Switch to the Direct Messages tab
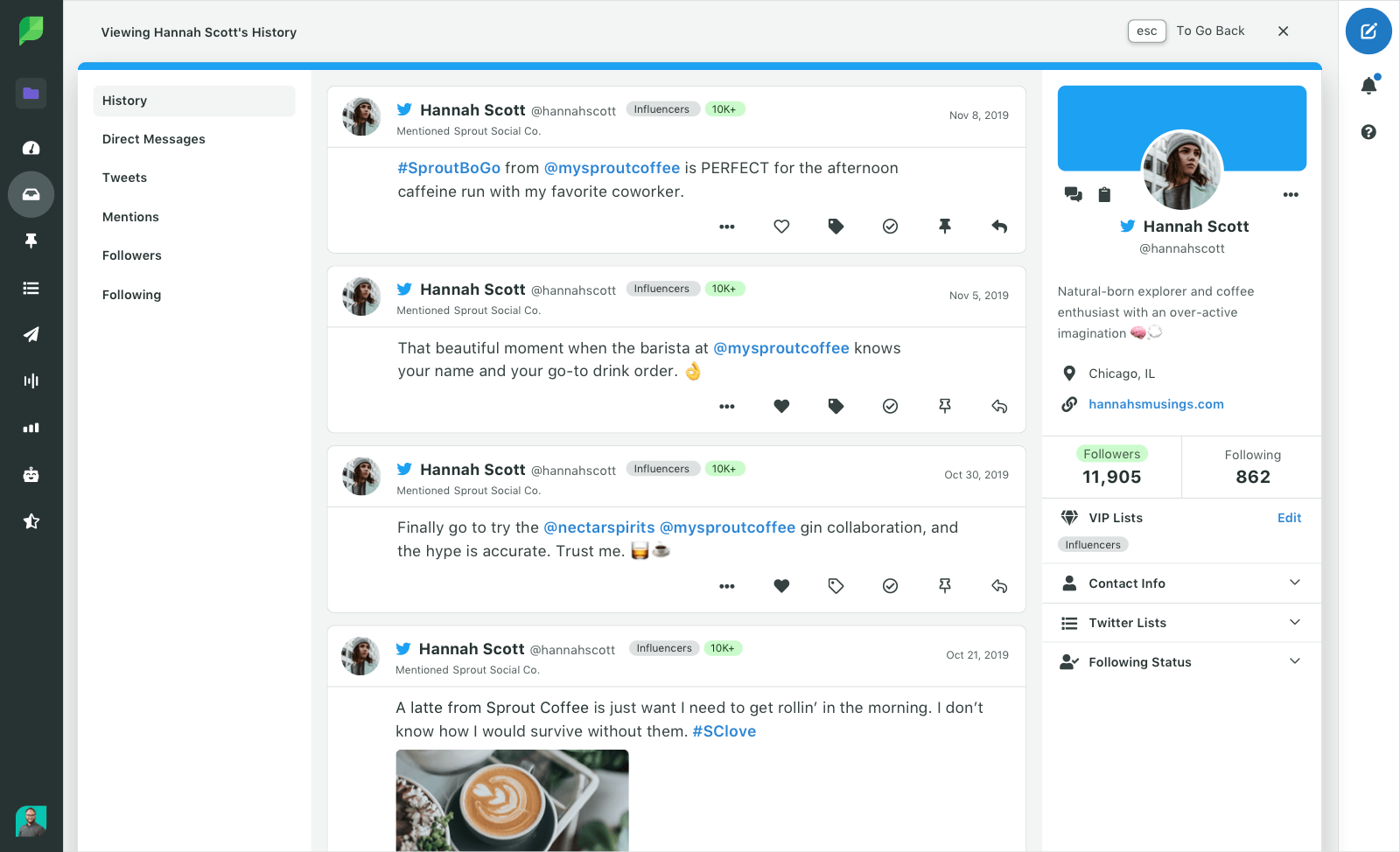Screen dimensions: 1400x852 154,138
